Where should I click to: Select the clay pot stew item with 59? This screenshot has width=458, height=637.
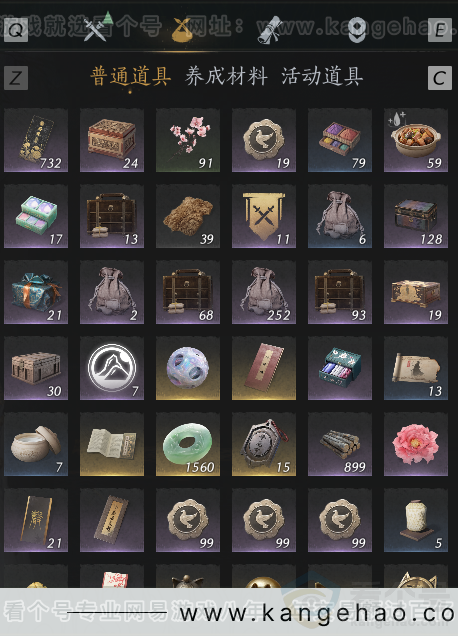tap(416, 140)
